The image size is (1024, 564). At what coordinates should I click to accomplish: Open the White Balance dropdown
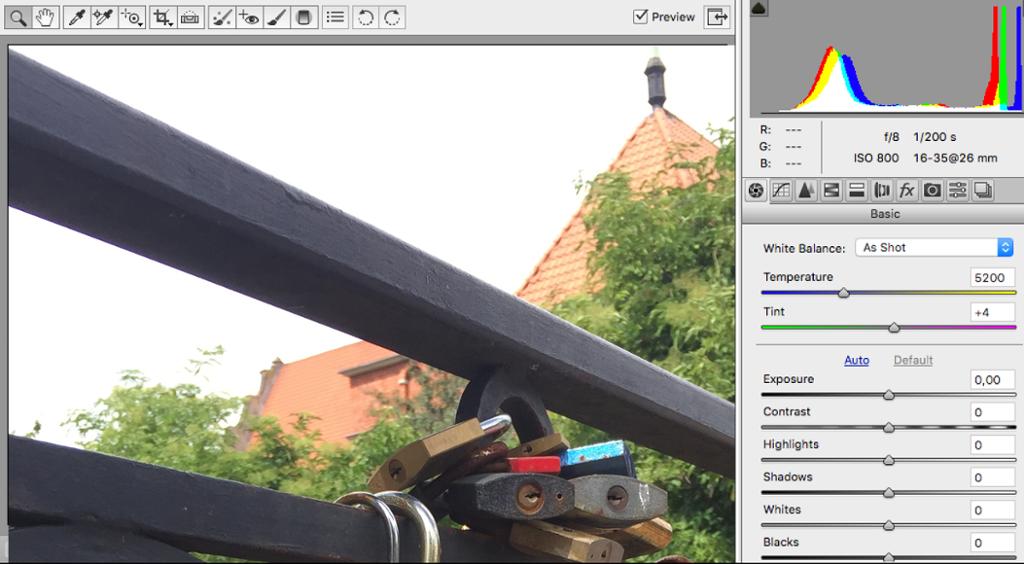pyautogui.click(x=934, y=247)
